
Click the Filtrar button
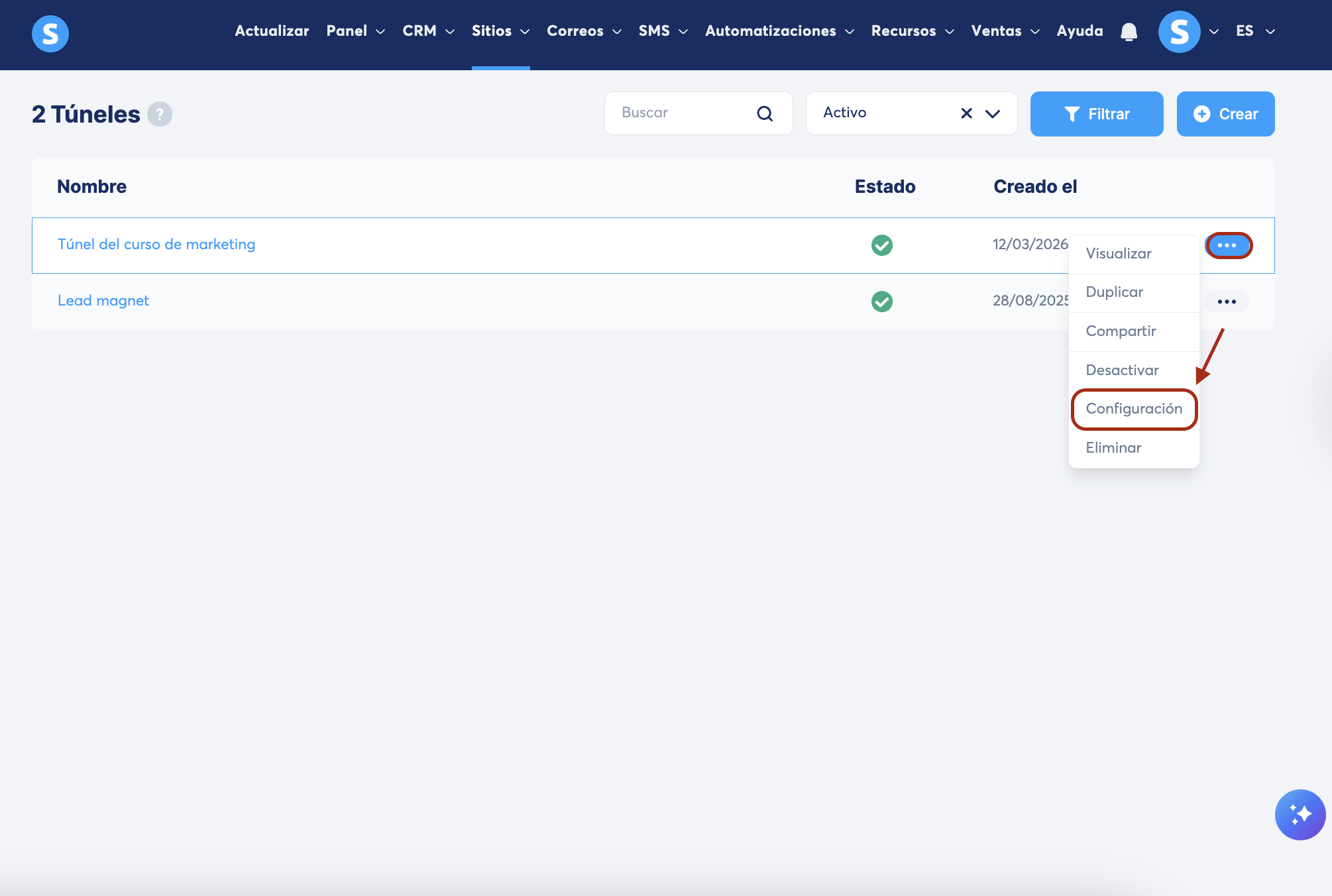click(x=1097, y=114)
